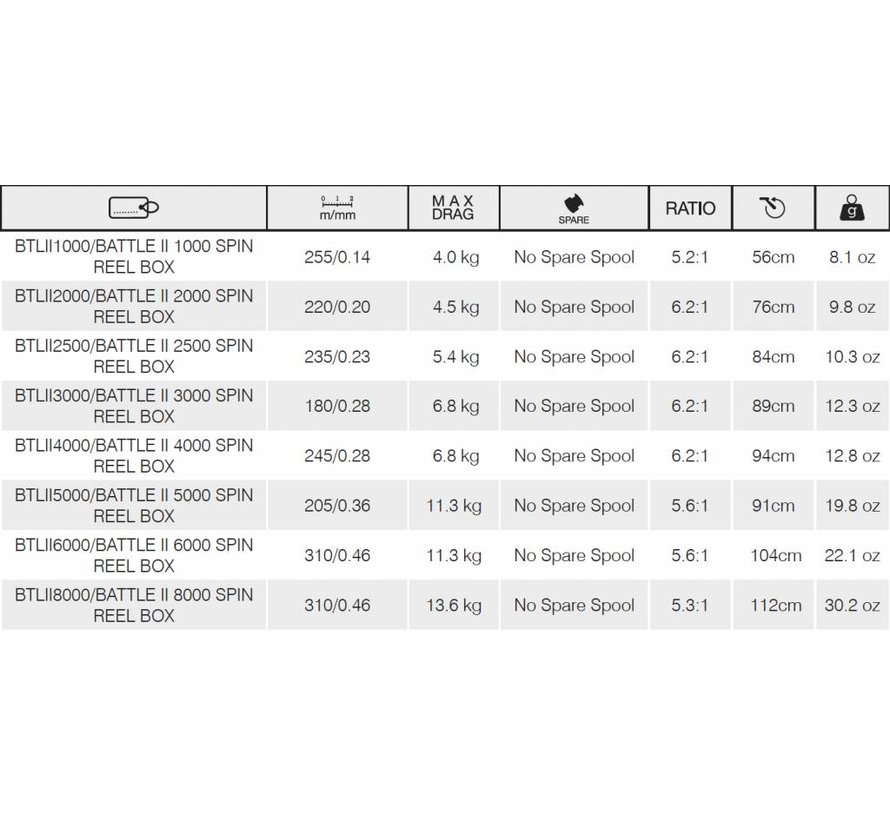Click the 112cm retrieve value

776,605
